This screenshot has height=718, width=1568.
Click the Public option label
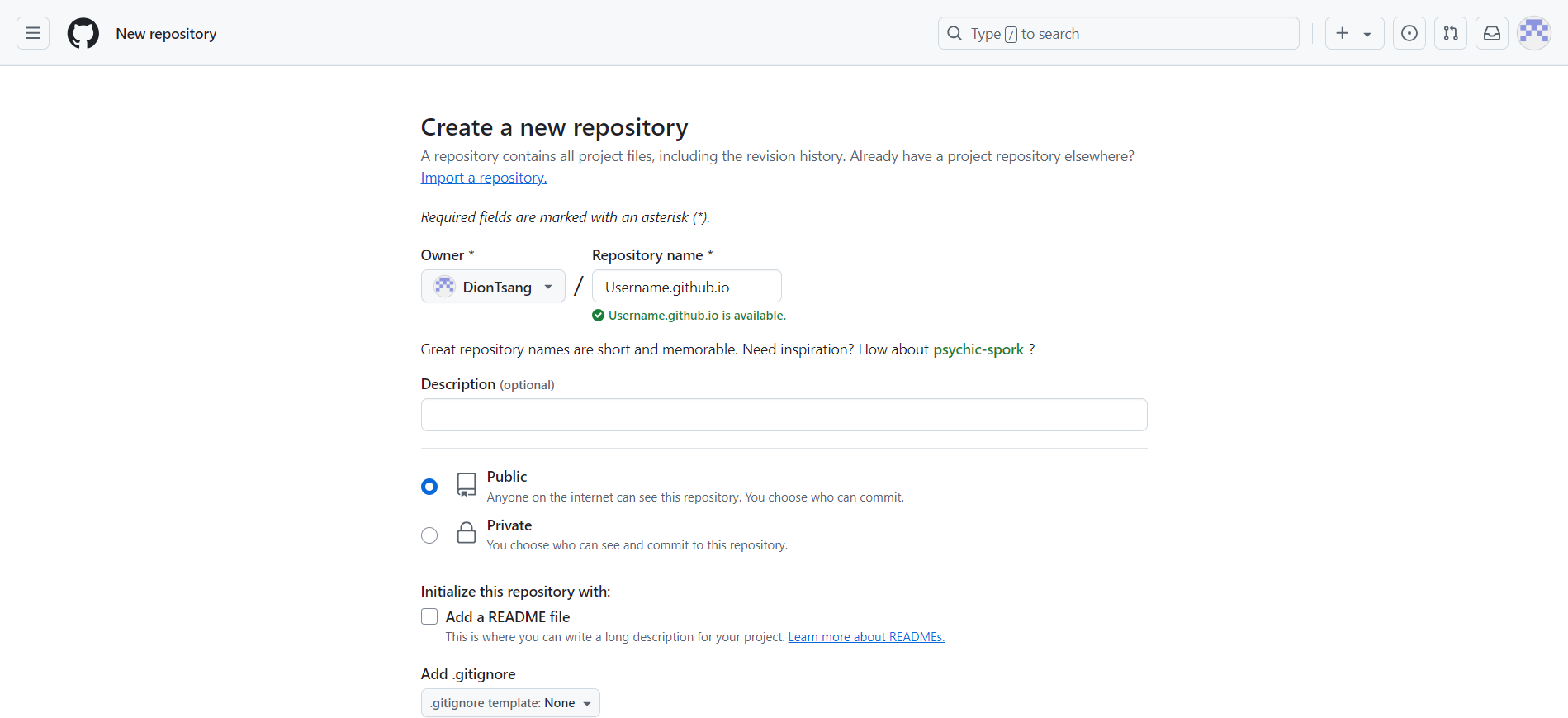507,477
